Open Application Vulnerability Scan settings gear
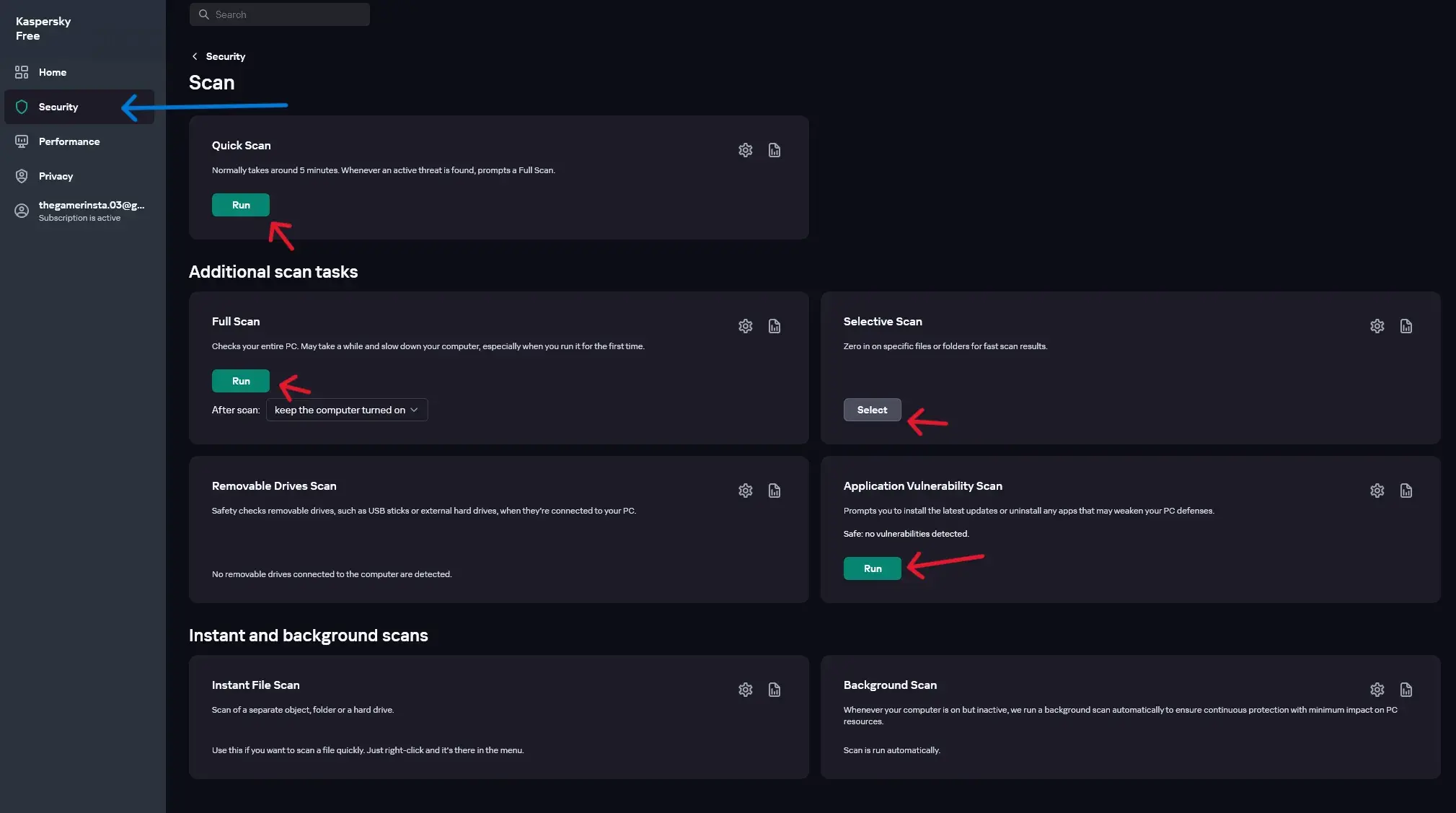Image resolution: width=1456 pixels, height=813 pixels. 1377,491
